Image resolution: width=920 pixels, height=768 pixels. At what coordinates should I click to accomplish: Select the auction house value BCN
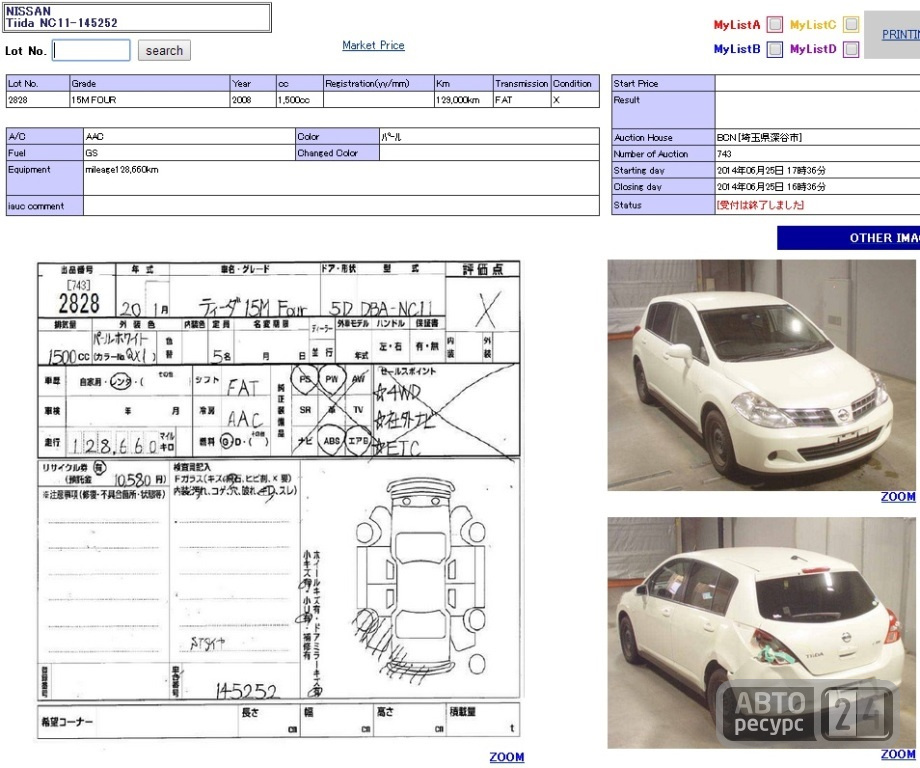coord(759,137)
